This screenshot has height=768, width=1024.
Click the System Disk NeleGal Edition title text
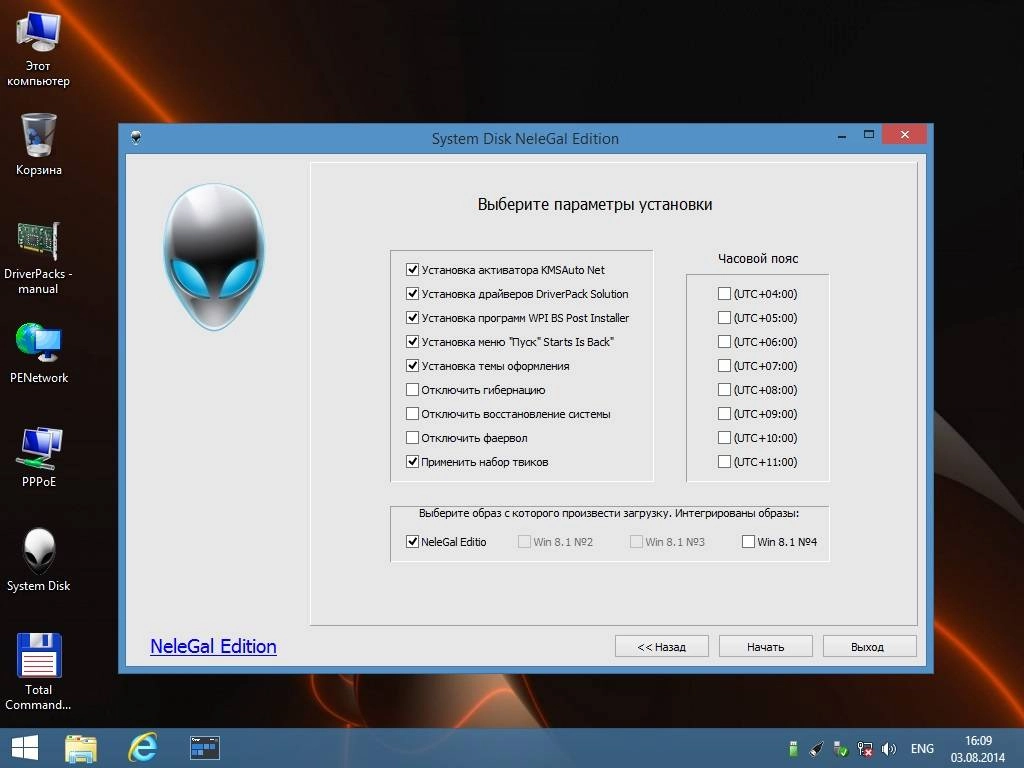tap(525, 138)
